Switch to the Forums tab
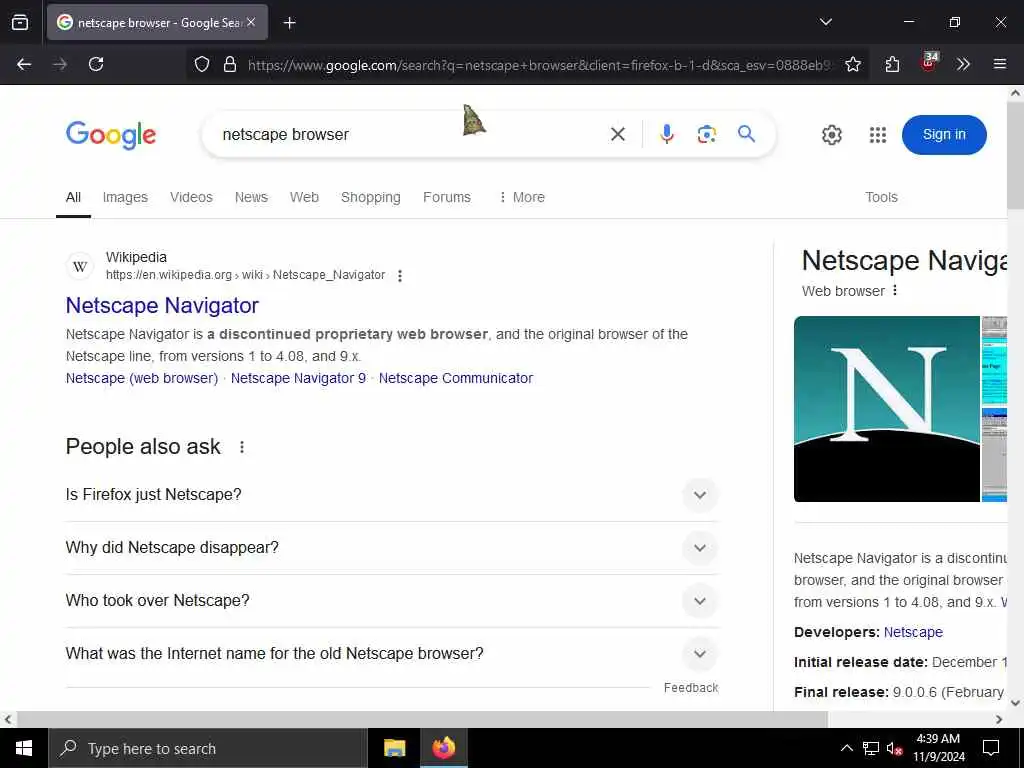The image size is (1024, 768). 447,197
